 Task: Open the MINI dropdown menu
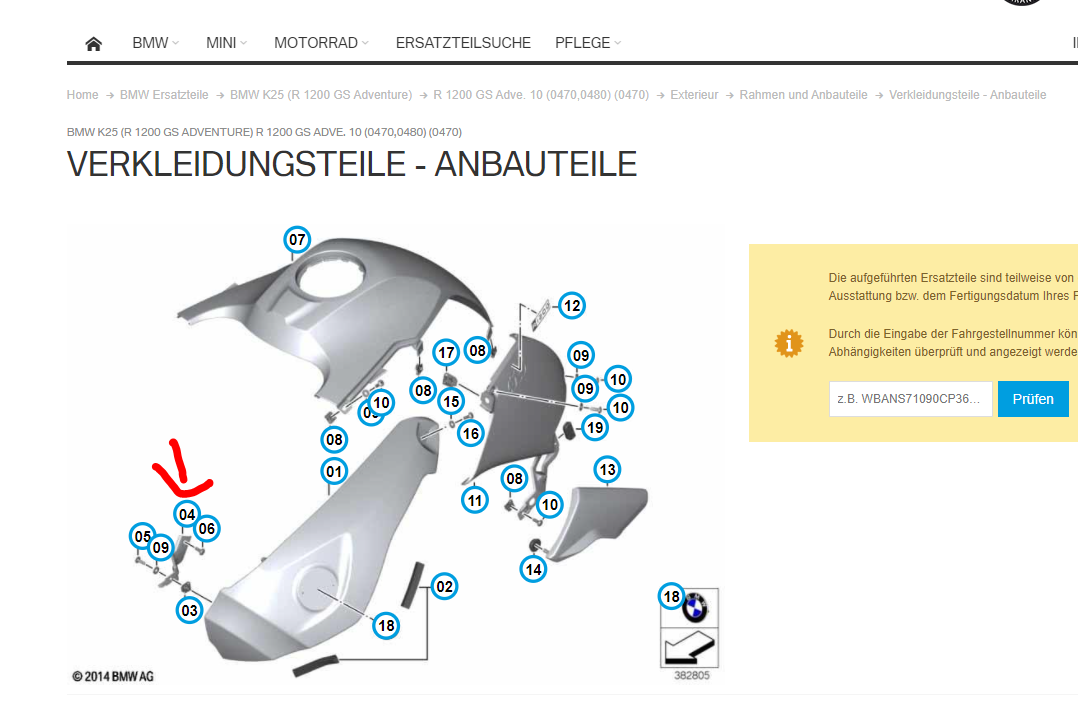[226, 43]
